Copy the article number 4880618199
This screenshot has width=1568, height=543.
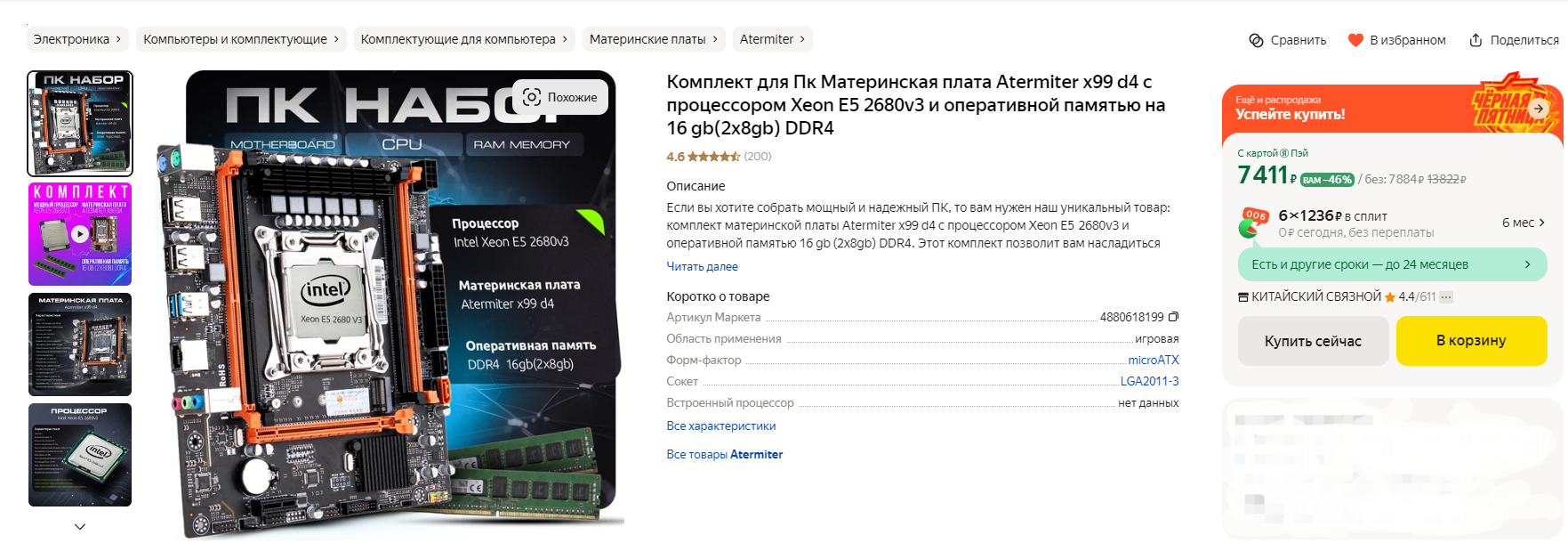[1173, 317]
